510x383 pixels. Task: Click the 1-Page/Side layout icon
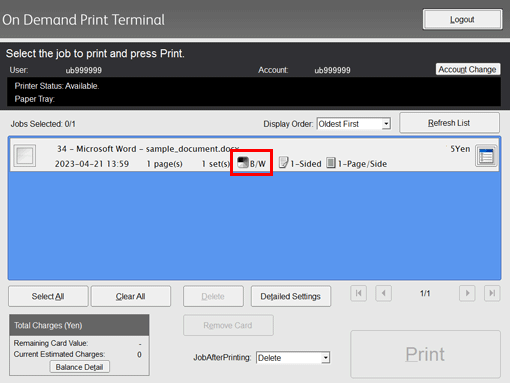tap(331, 163)
